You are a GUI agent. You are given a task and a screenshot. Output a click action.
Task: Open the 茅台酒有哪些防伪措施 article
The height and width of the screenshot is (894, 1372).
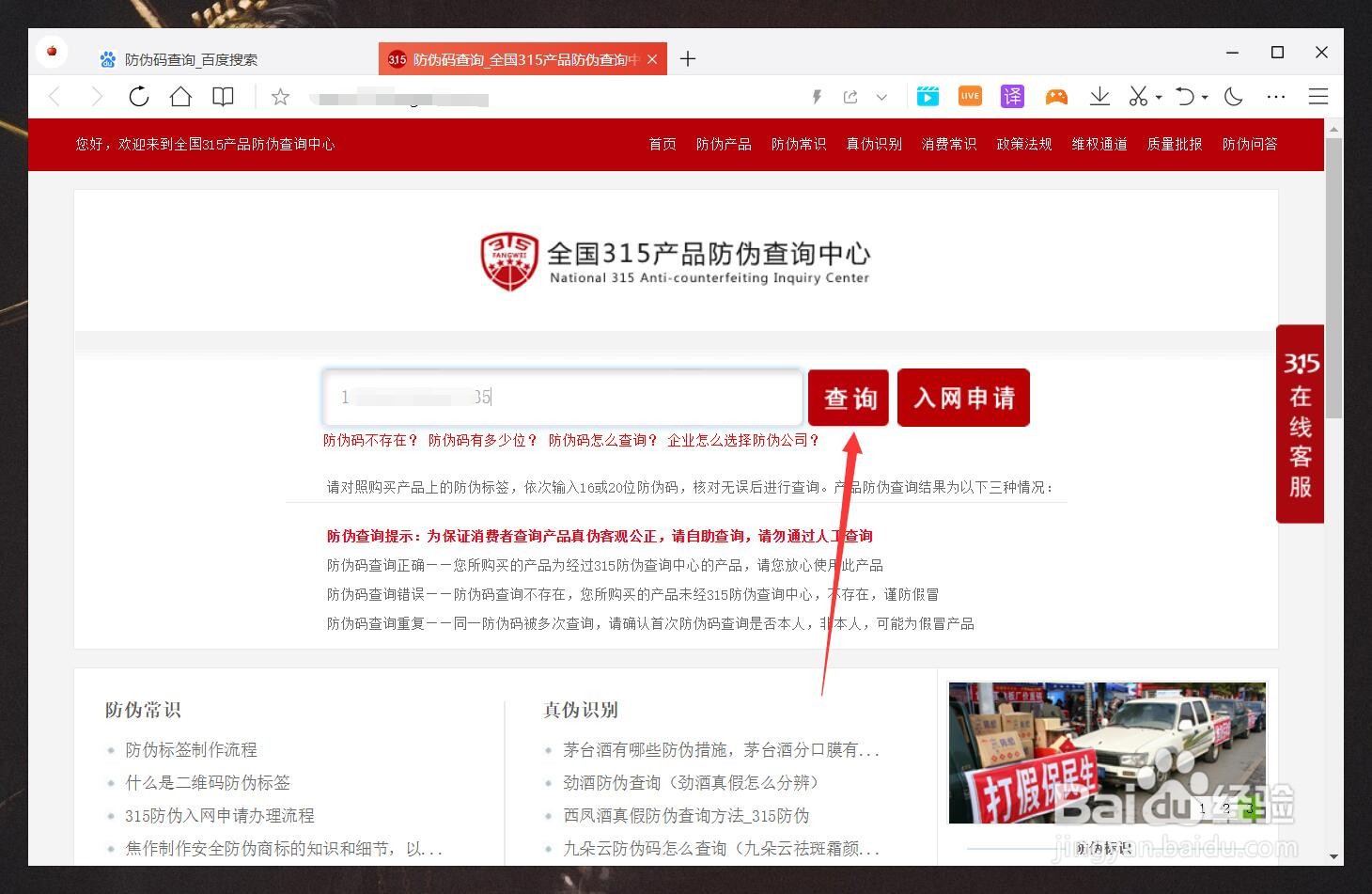coord(721,750)
